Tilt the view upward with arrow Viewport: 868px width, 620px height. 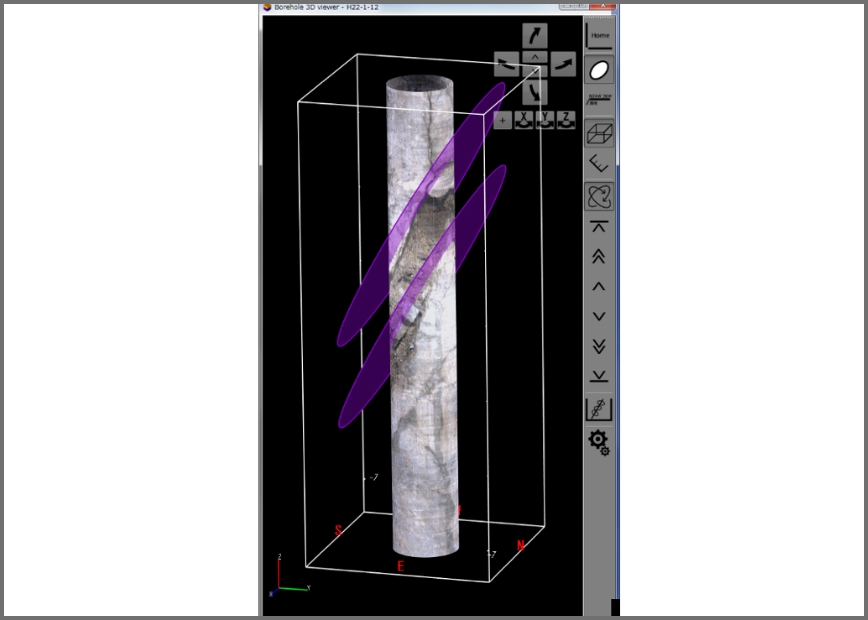[535, 36]
